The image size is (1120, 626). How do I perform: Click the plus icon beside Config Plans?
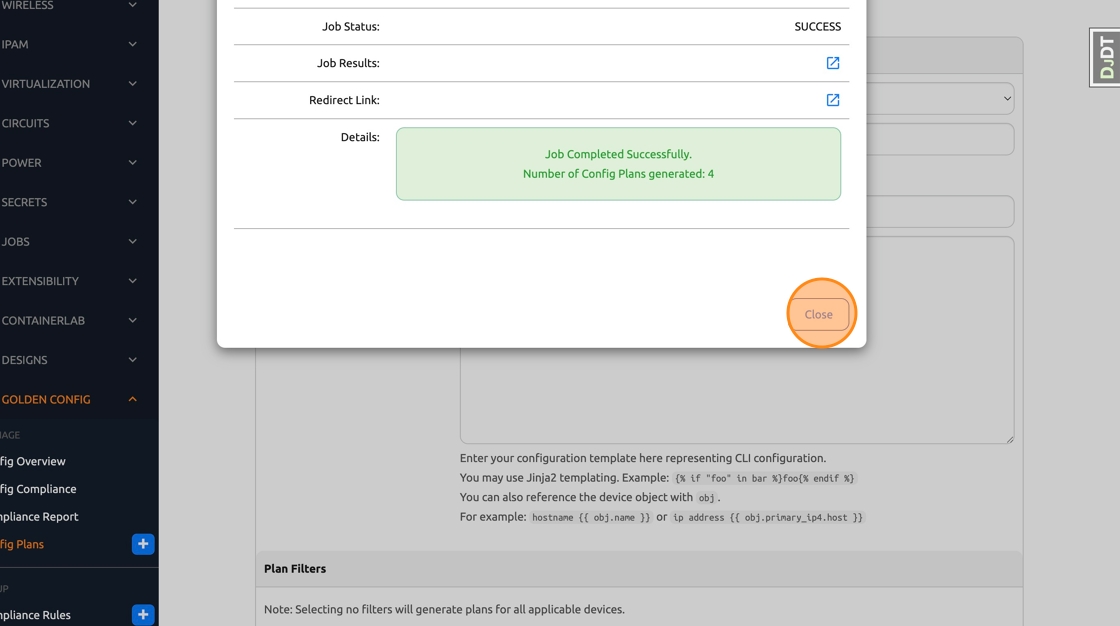point(143,544)
